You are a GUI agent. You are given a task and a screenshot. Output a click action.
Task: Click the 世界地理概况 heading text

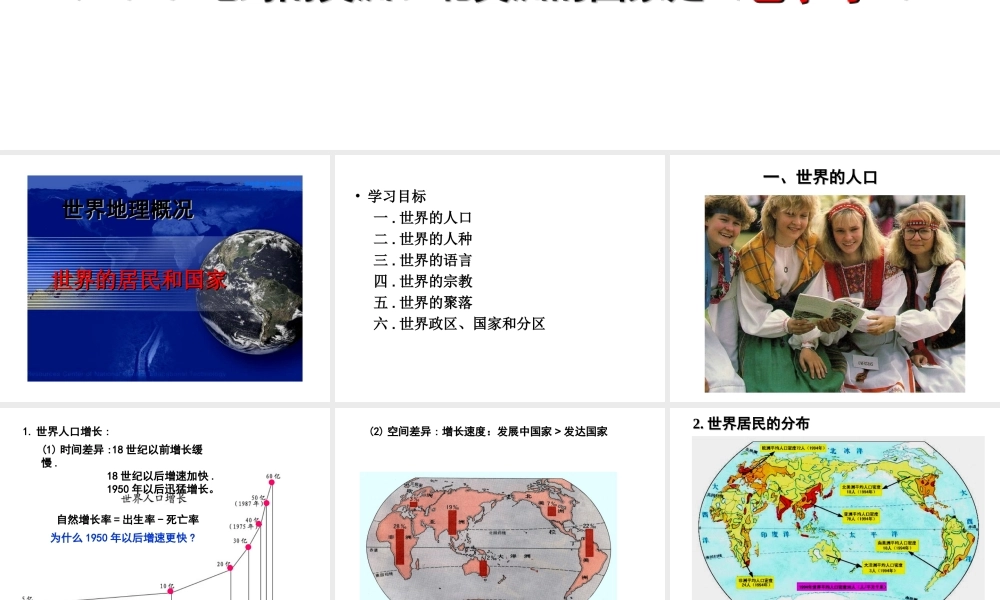(128, 209)
